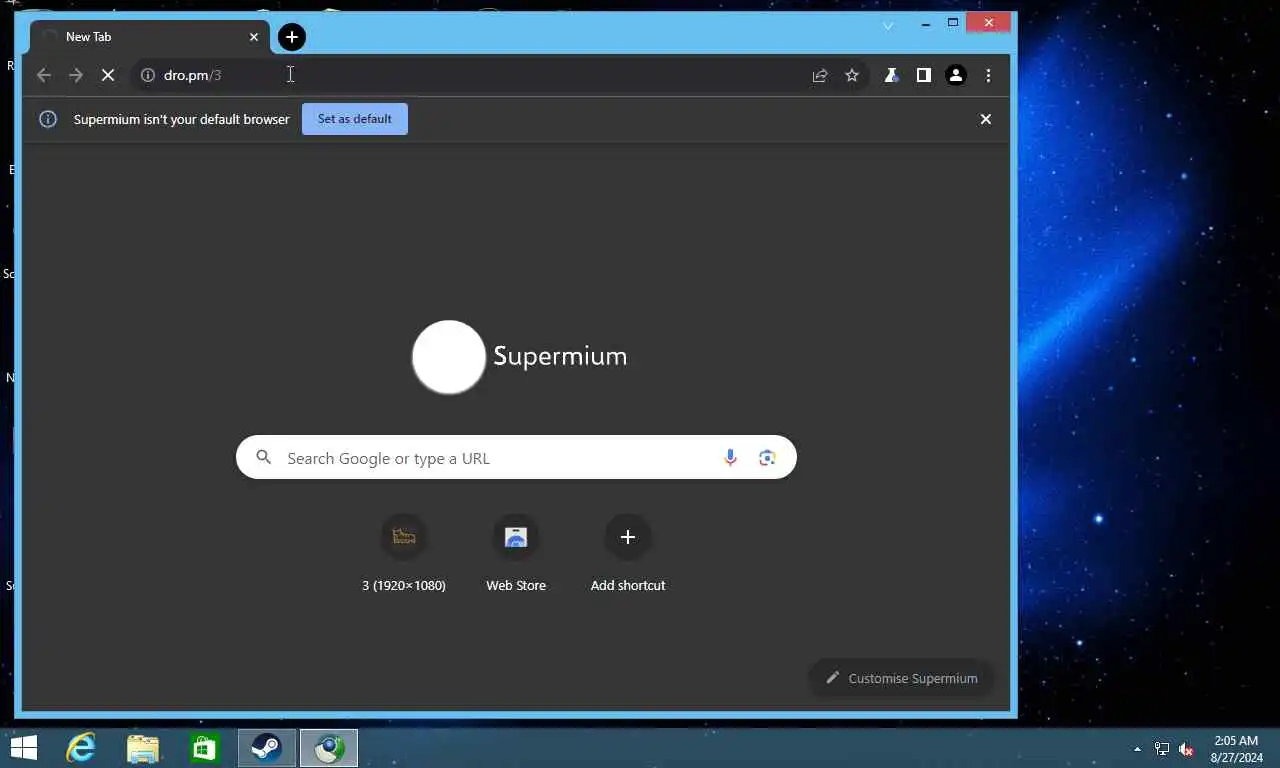The height and width of the screenshot is (768, 1280).
Task: Open File Explorer from taskbar
Action: (x=143, y=748)
